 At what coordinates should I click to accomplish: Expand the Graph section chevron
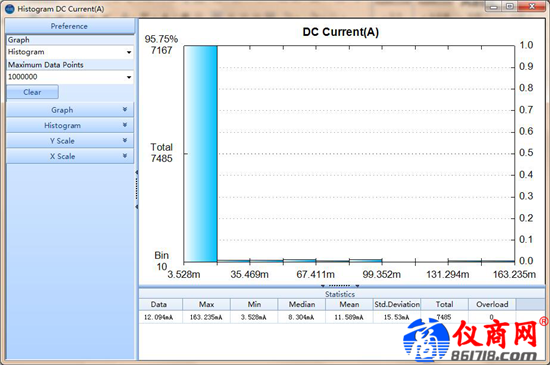coord(125,110)
